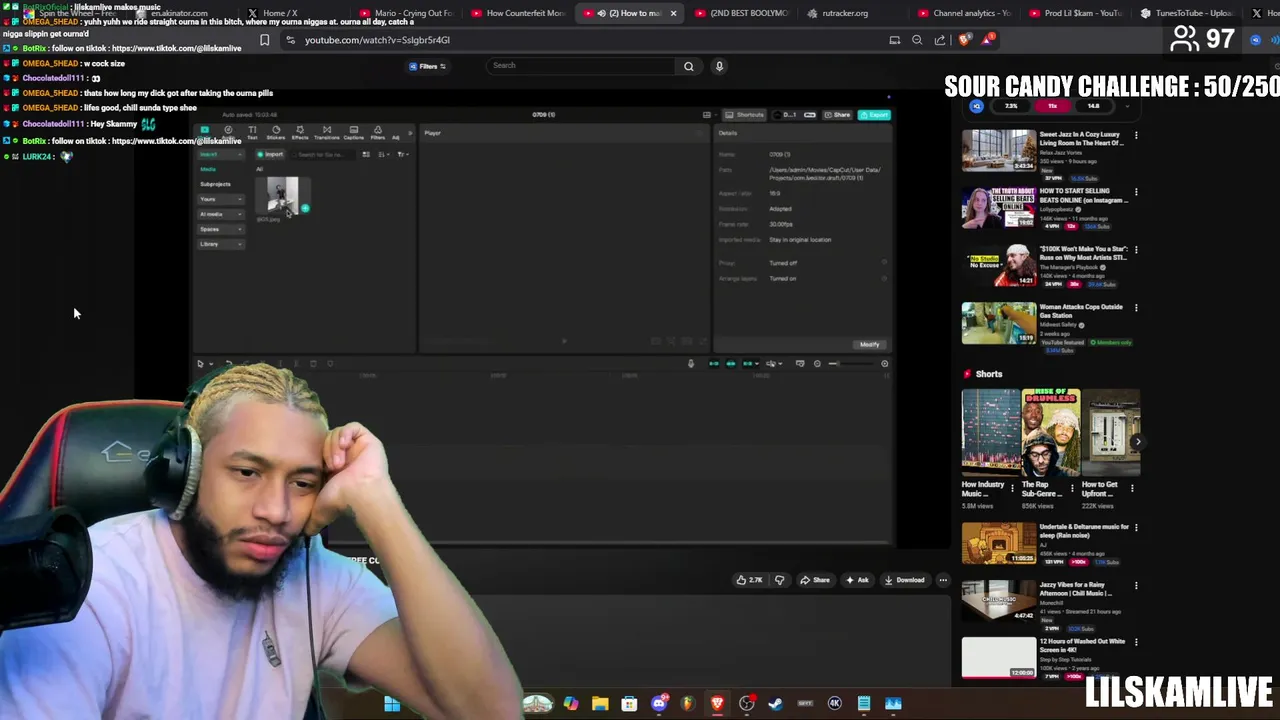This screenshot has height=720, width=1280.
Task: Expand more CapCut toolbar tabs arrow
Action: pos(409,133)
